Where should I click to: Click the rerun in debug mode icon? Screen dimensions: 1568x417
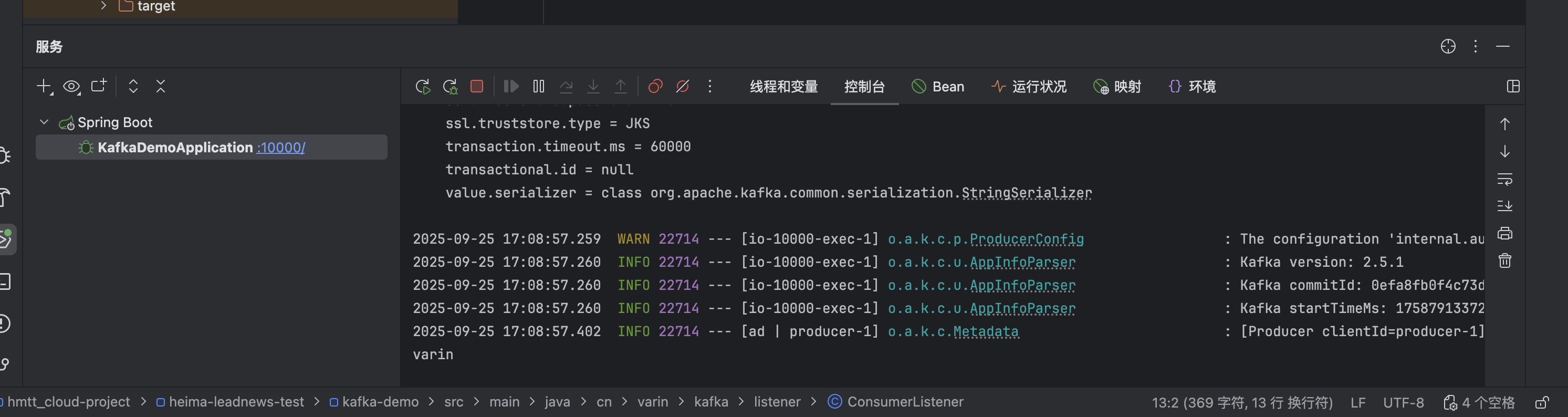point(450,87)
